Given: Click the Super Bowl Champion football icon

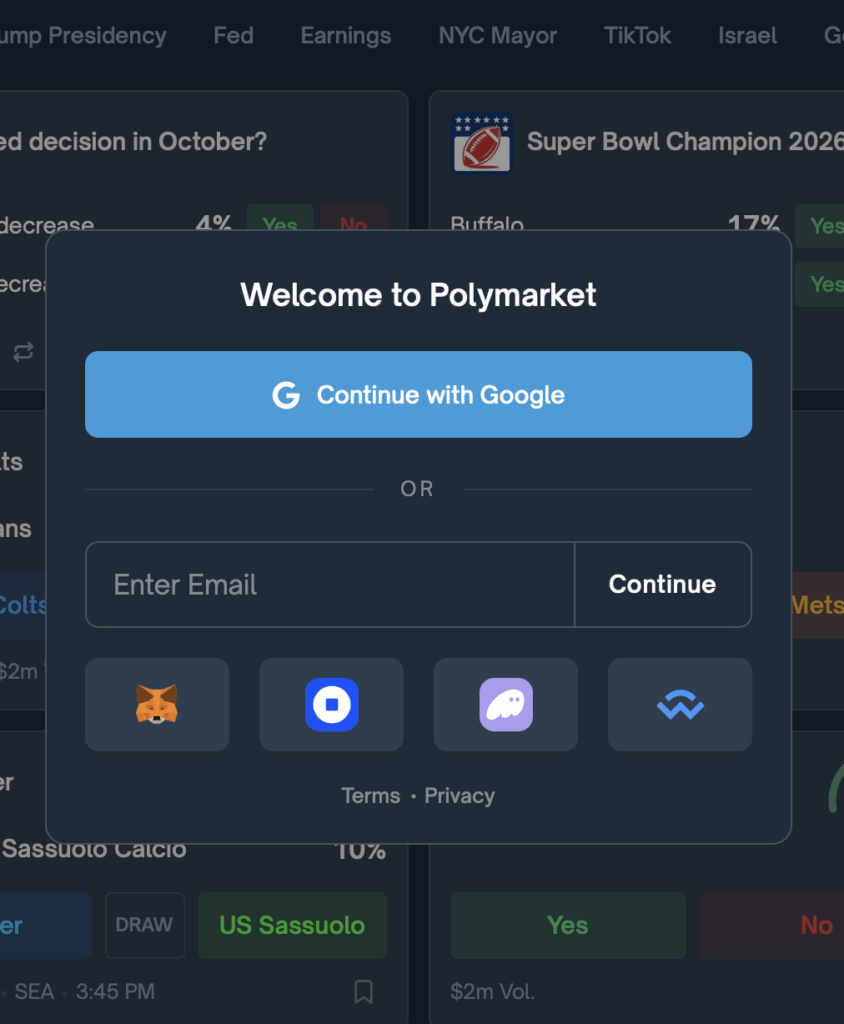Looking at the screenshot, I should pos(481,142).
